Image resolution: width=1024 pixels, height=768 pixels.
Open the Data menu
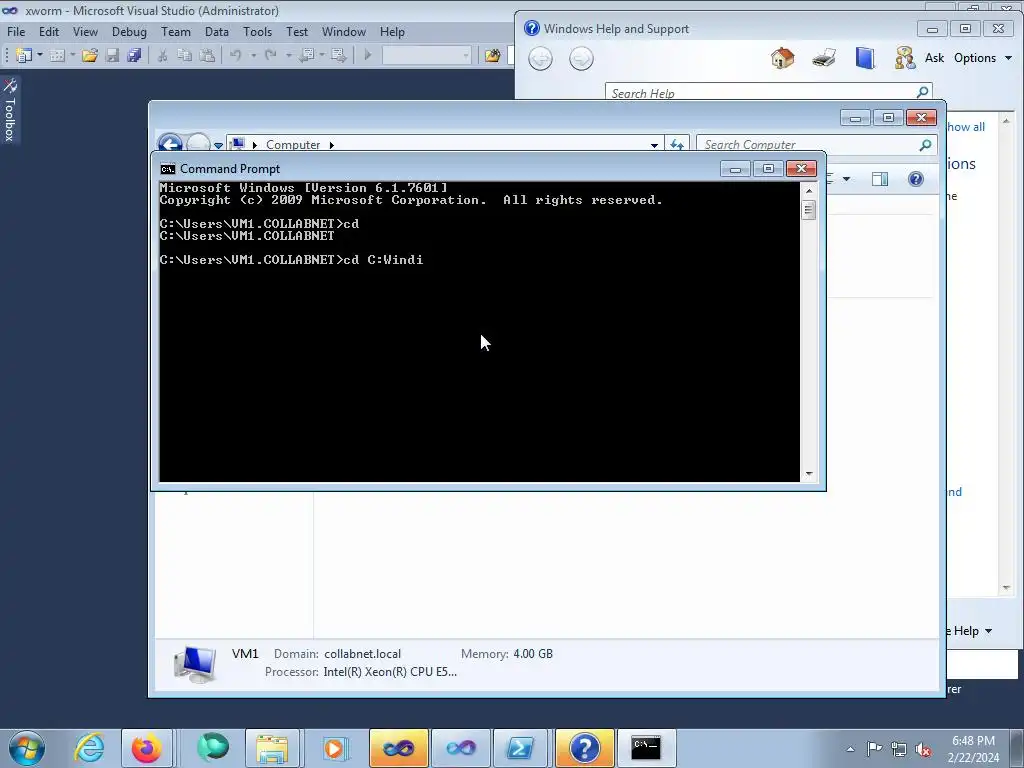coord(217,31)
